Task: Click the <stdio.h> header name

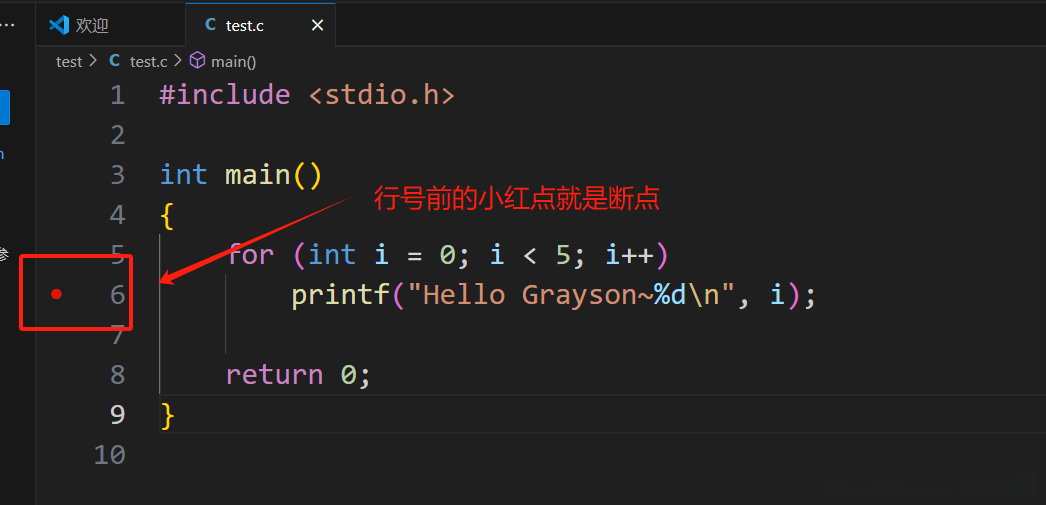Action: tap(382, 95)
